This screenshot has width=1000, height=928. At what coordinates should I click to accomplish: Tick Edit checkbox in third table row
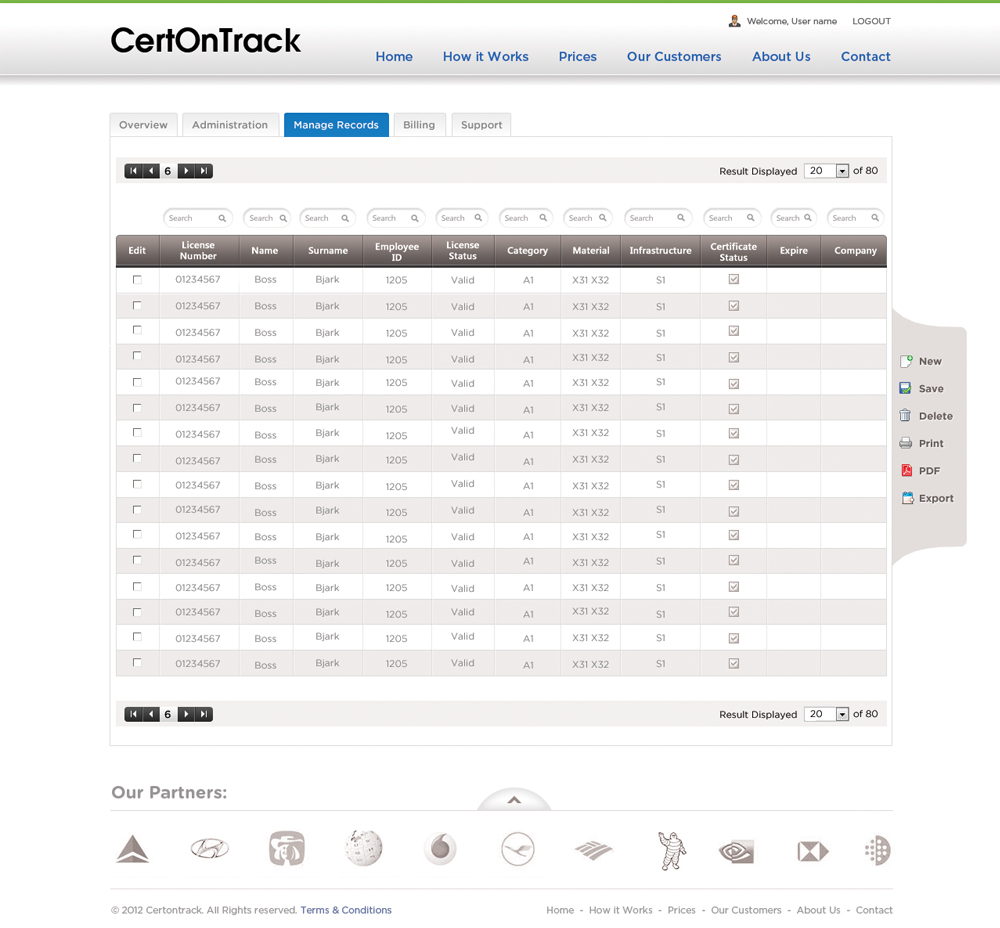tap(137, 330)
